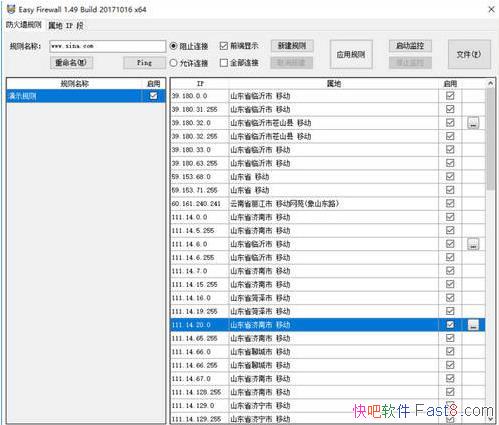
Task: Select the IP cell 111.14.5.255
Action: (200, 230)
